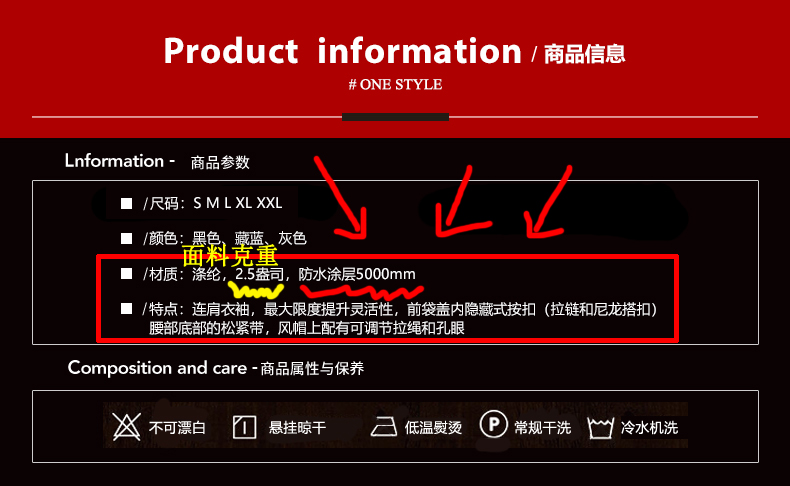Image resolution: width=790 pixels, height=486 pixels.
Task: Click the # ONE STYLE subtitle
Action: [396, 84]
